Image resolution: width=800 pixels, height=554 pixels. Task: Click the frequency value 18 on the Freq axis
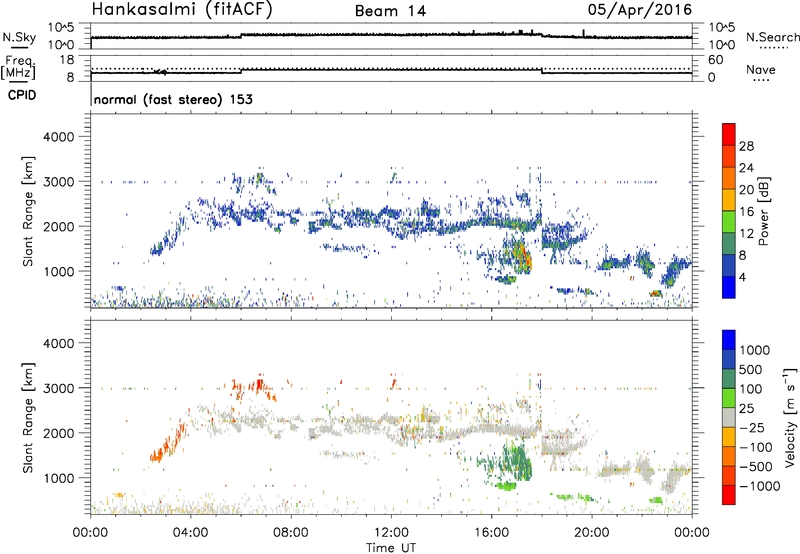pyautogui.click(x=68, y=60)
